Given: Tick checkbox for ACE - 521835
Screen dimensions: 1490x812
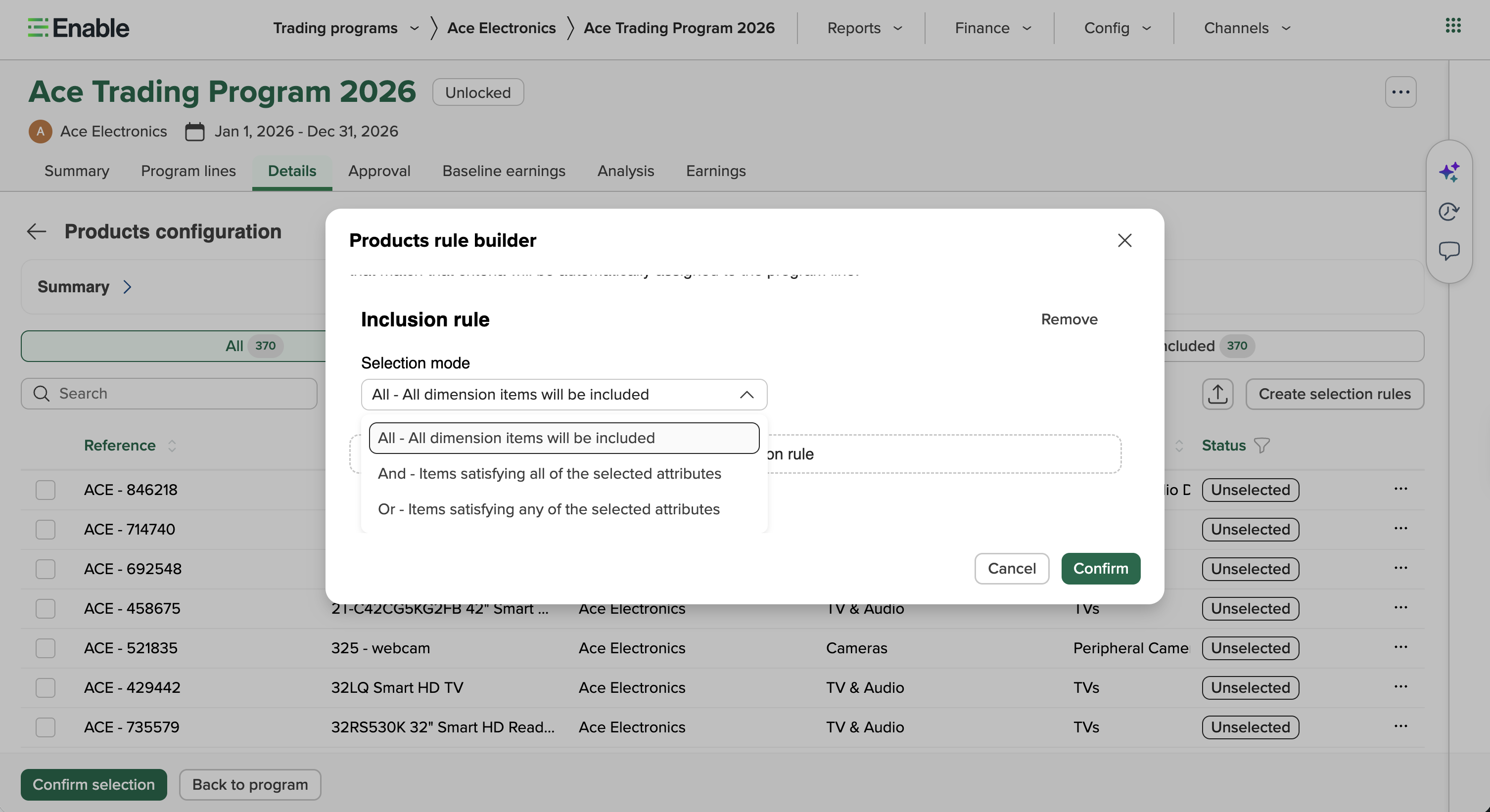Looking at the screenshot, I should (x=45, y=648).
